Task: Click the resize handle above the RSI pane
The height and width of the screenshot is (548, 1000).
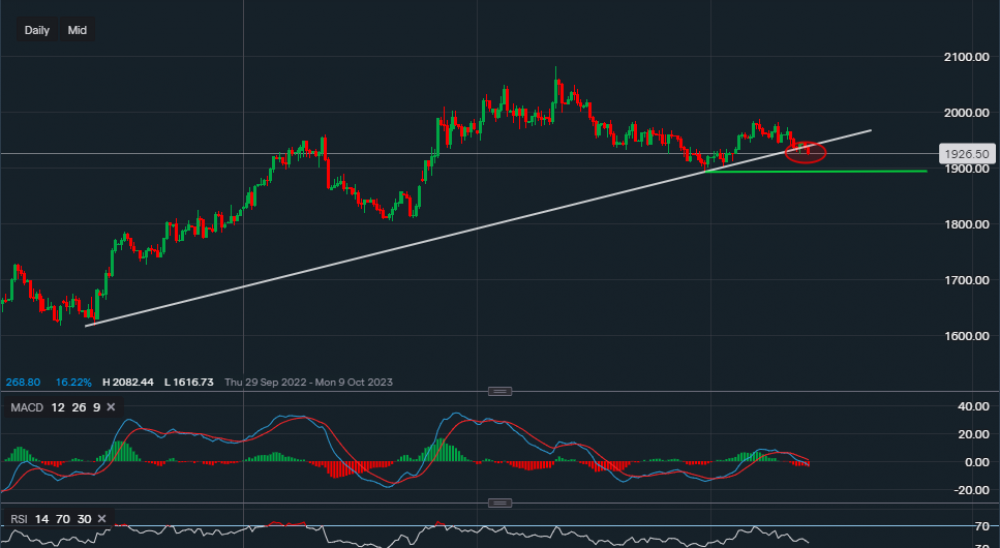Action: click(500, 503)
